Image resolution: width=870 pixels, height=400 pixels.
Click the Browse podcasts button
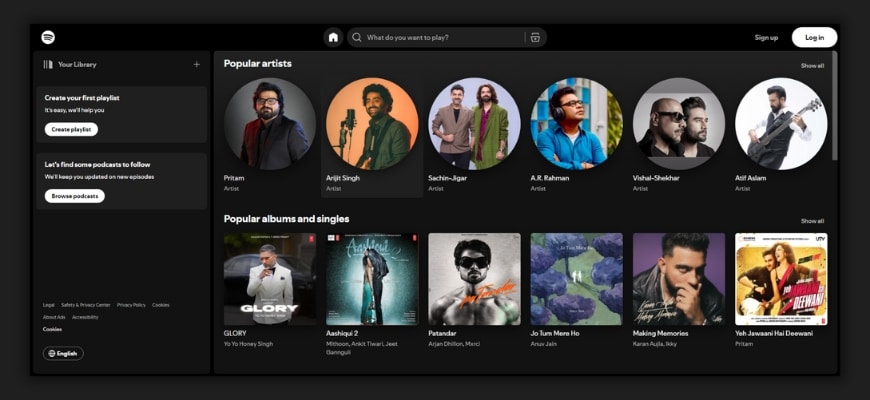[x=74, y=196]
